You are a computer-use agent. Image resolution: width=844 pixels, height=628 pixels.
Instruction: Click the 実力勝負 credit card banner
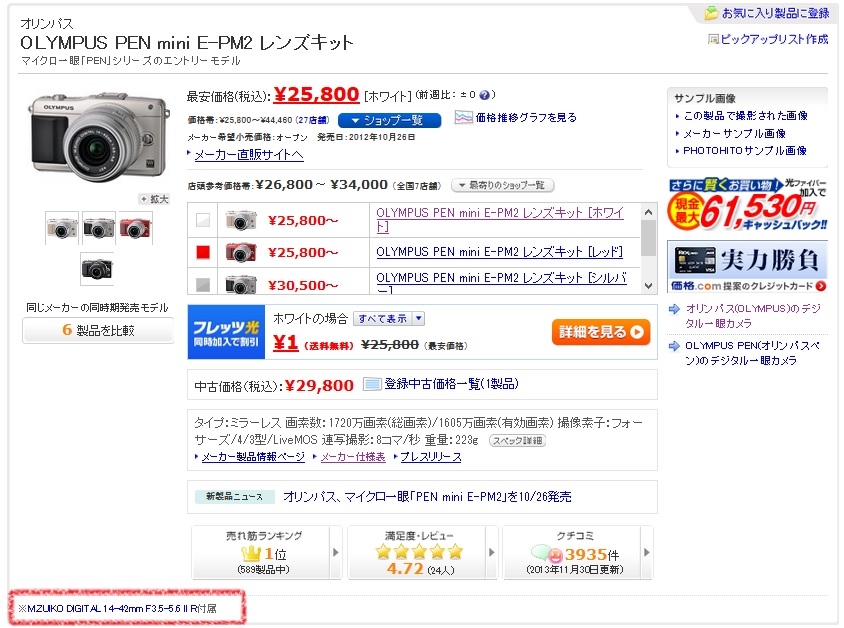tap(747, 267)
